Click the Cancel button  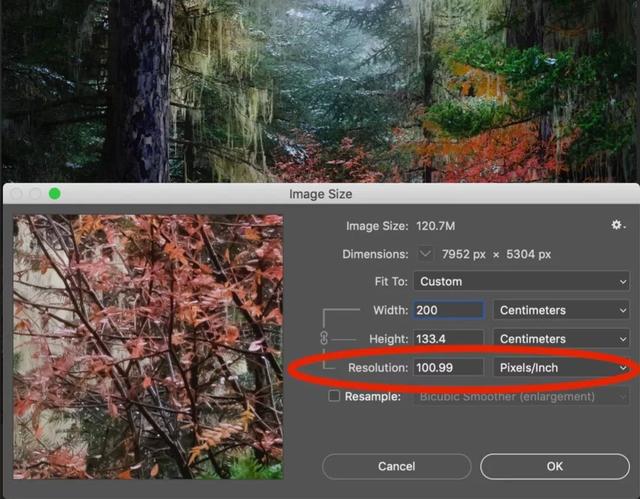[396, 466]
